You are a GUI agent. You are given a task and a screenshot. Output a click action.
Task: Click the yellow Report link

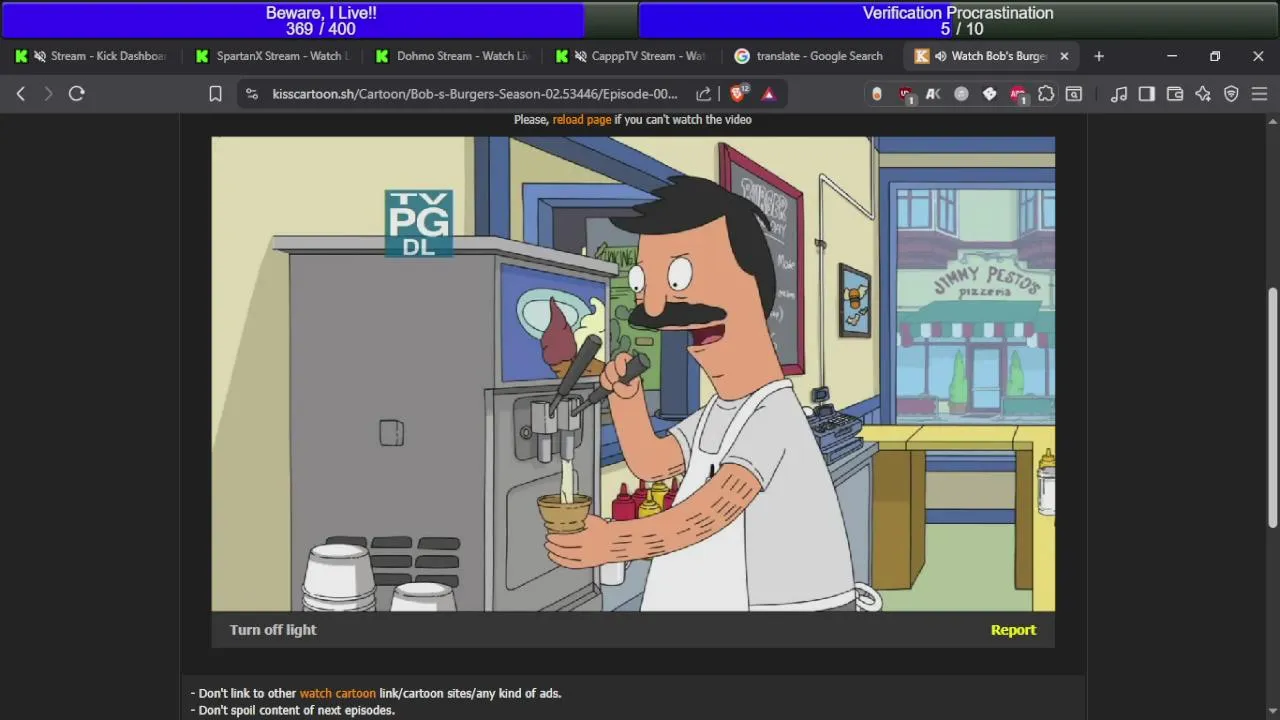1013,630
